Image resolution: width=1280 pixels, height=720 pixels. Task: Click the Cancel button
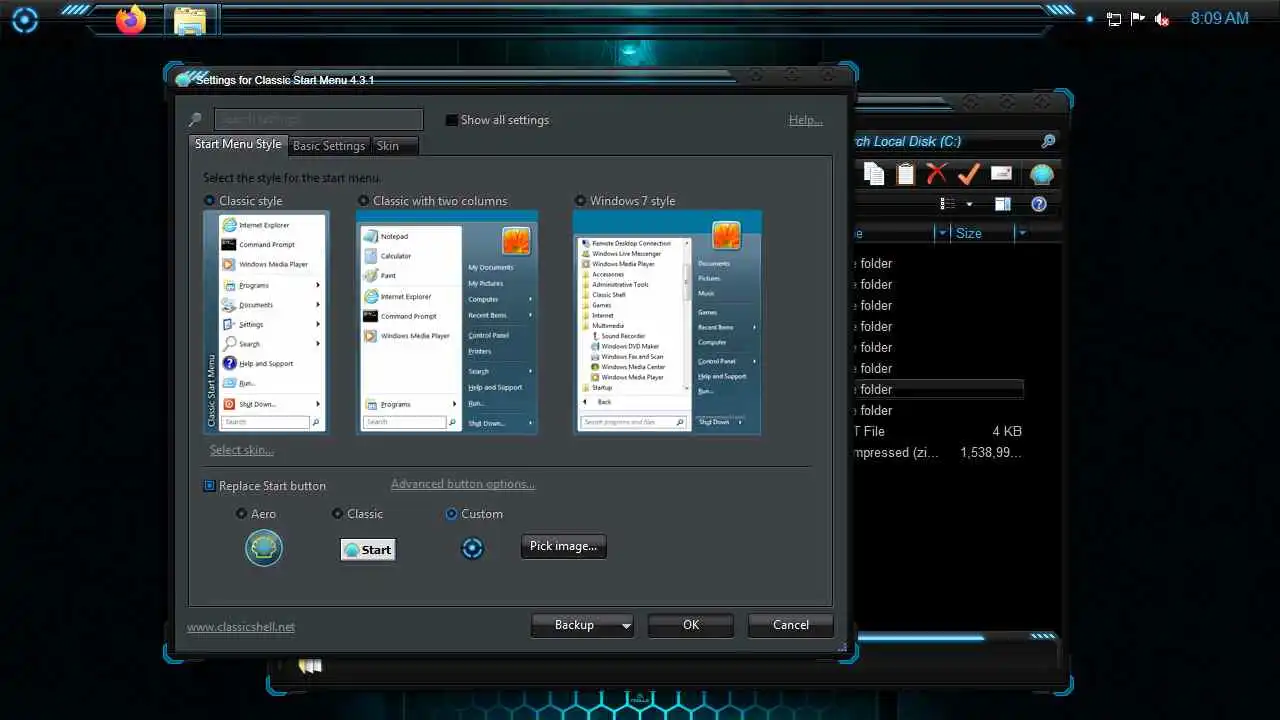(x=790, y=625)
